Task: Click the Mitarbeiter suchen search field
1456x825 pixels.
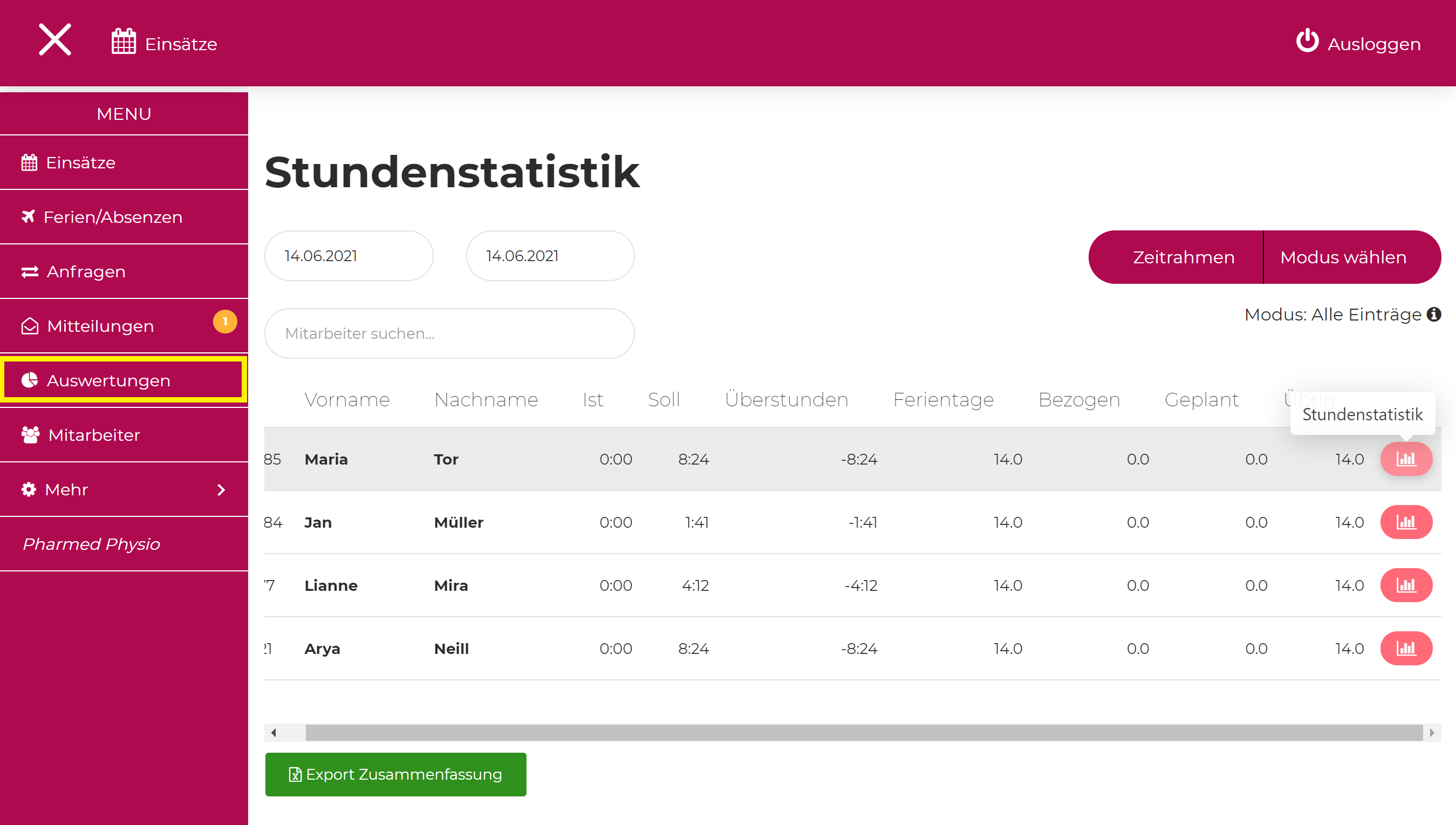Action: click(x=449, y=334)
